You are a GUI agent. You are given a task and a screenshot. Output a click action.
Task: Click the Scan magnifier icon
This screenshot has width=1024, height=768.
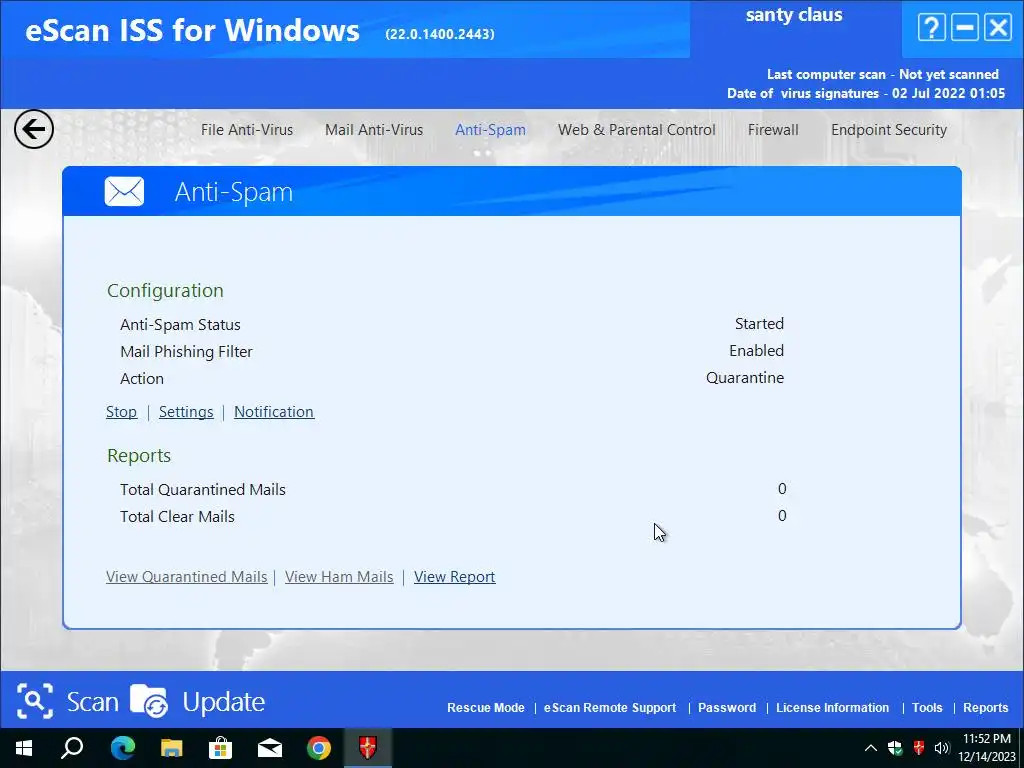coord(35,701)
